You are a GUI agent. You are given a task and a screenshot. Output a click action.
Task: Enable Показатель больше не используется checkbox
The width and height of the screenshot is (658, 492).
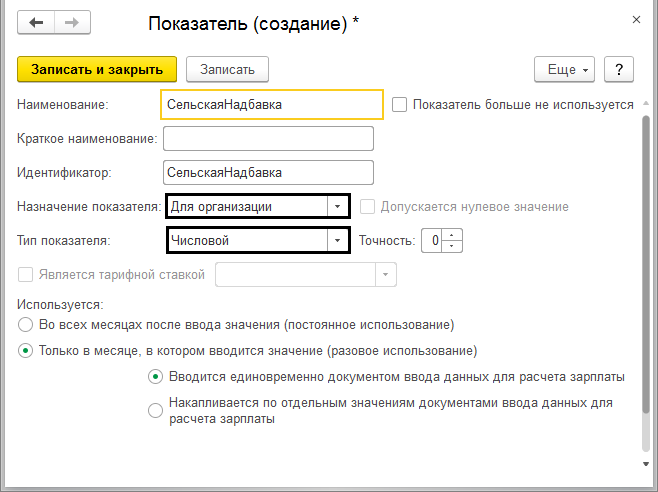(x=400, y=104)
